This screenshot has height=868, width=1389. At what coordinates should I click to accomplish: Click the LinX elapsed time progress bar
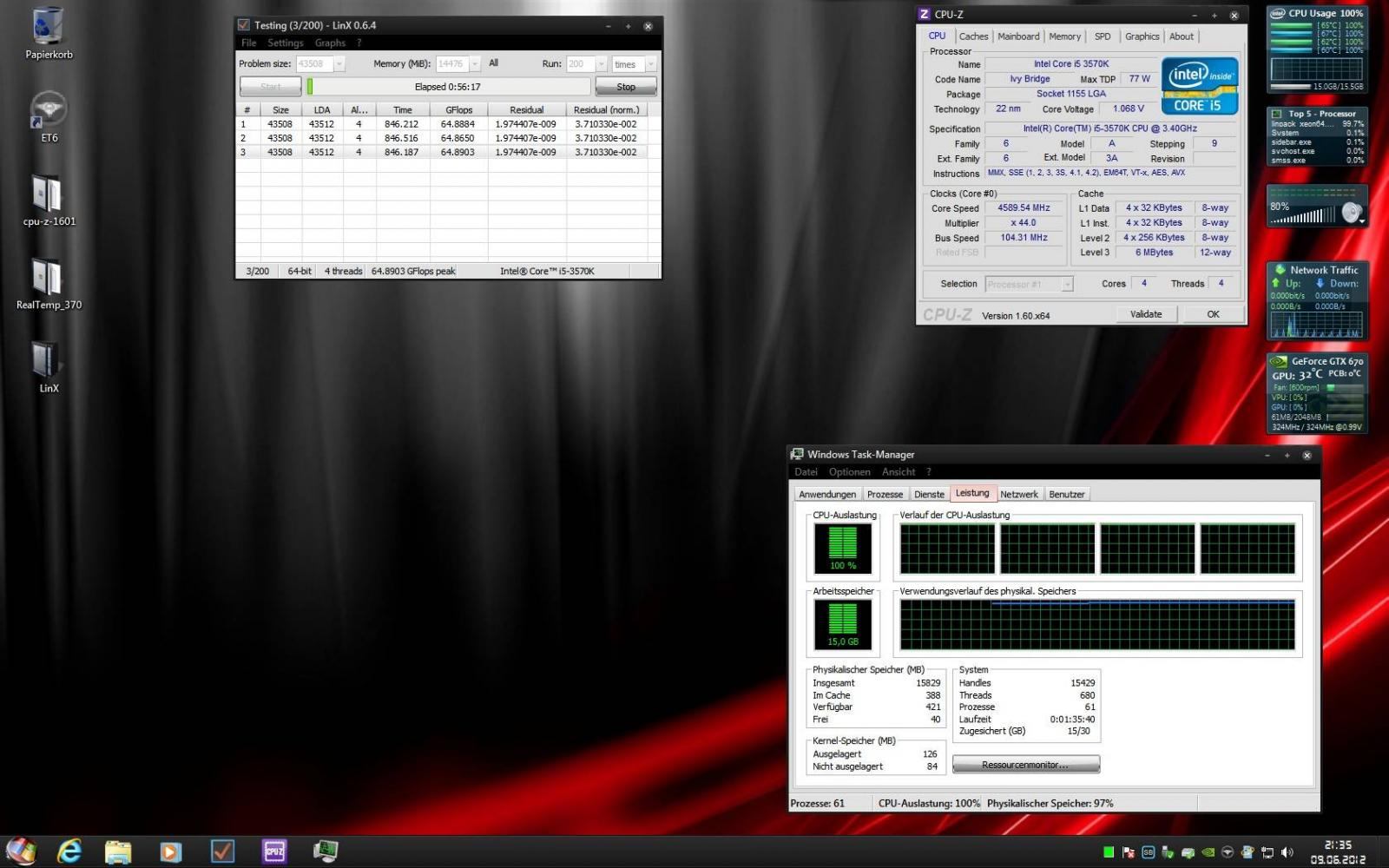[x=448, y=87]
